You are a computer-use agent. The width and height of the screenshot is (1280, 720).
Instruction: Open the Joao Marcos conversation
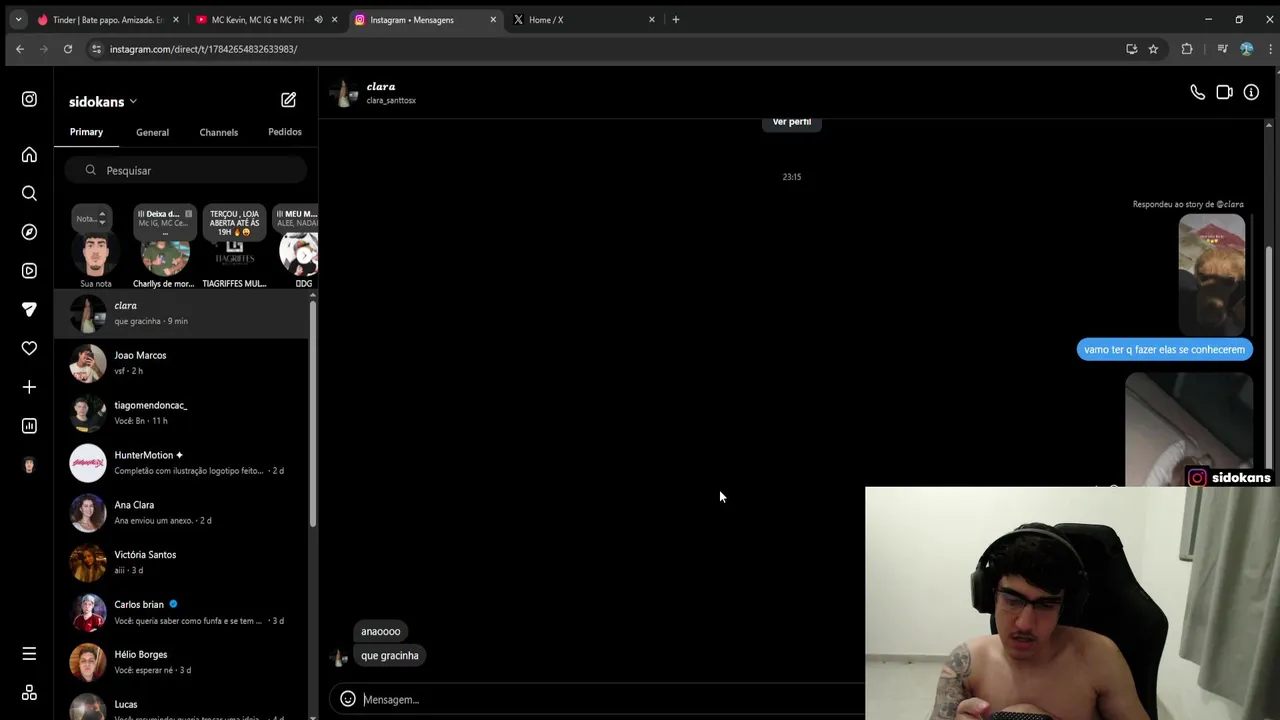tap(183, 363)
